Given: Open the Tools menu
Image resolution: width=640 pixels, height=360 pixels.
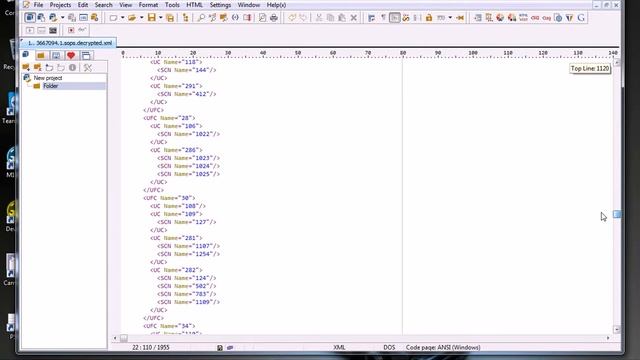Looking at the screenshot, I should tap(172, 5).
